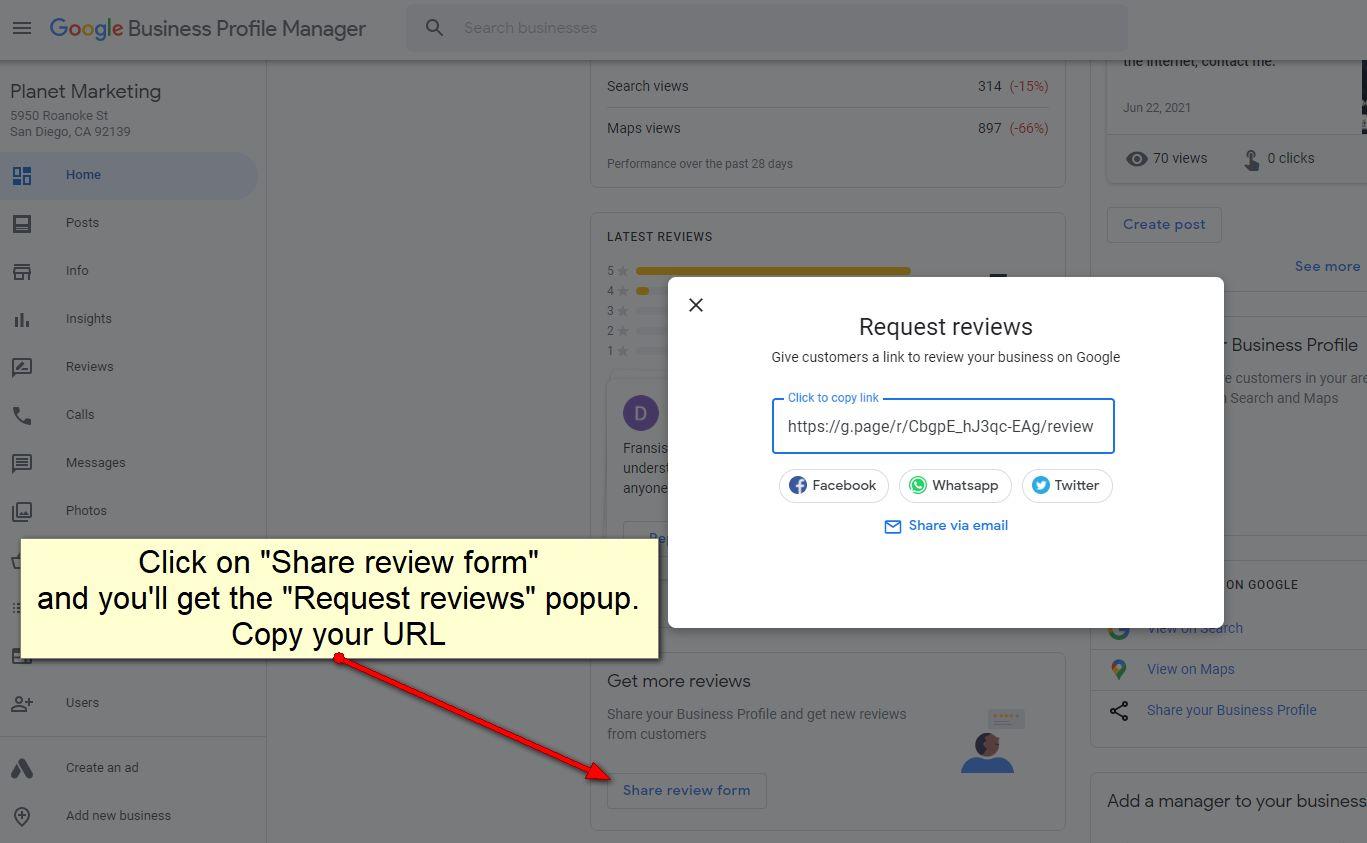Image resolution: width=1367 pixels, height=843 pixels.
Task: Focus the Search businesses field
Action: point(766,28)
